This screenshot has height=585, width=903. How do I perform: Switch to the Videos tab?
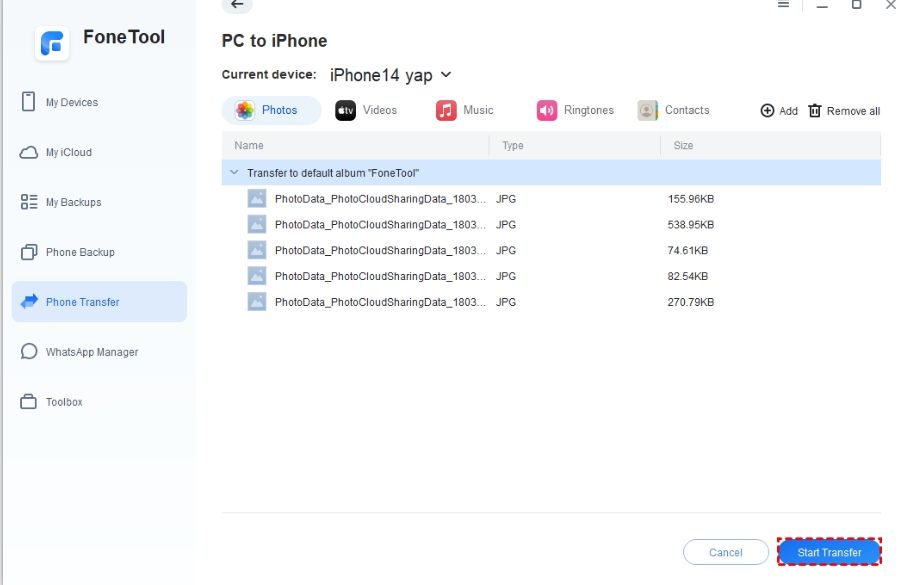[x=367, y=110]
